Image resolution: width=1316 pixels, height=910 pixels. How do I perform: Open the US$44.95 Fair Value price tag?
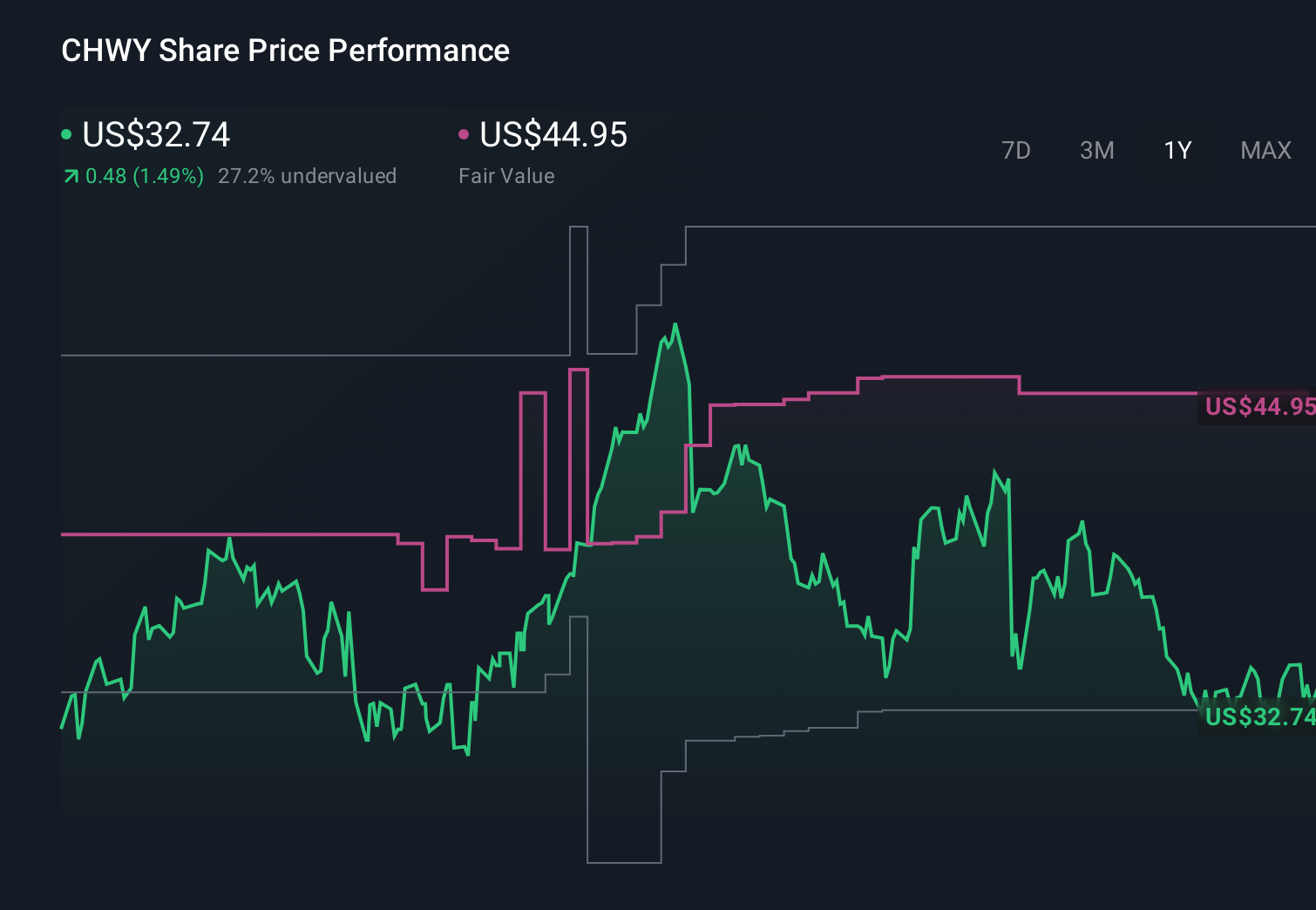[x=1258, y=406]
